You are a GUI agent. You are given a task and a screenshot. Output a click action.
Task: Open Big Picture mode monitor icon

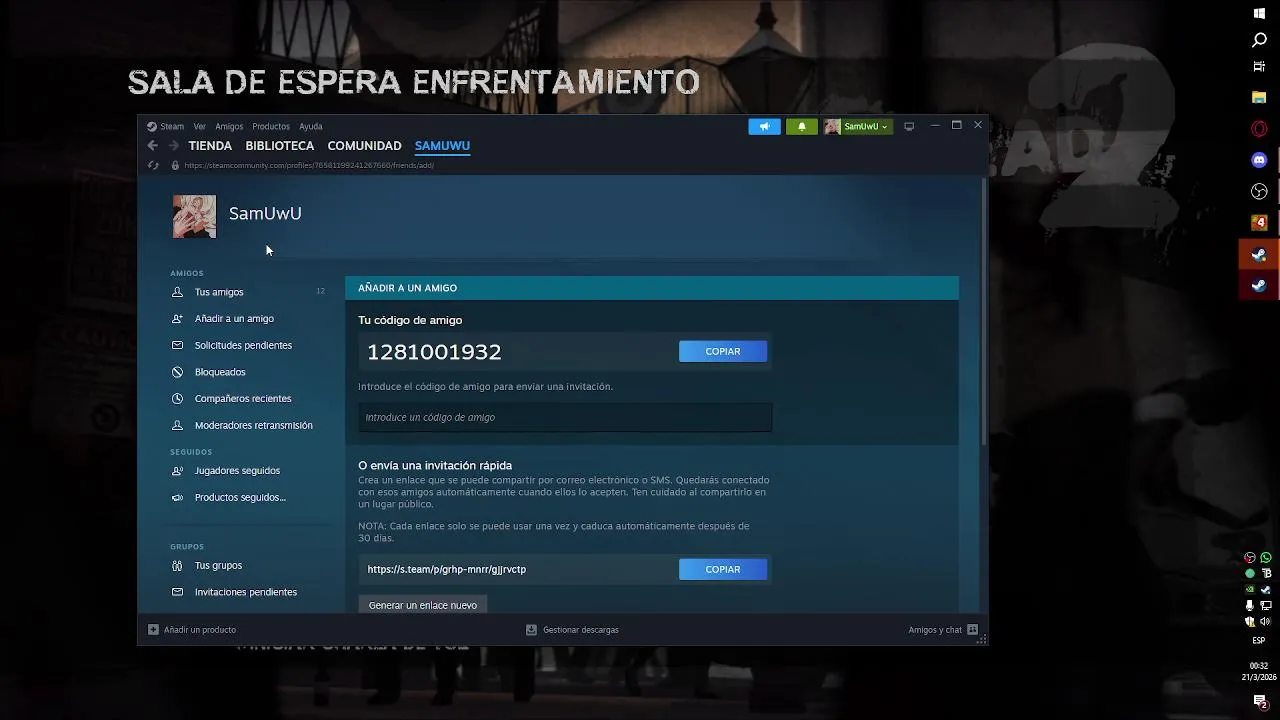coord(909,126)
